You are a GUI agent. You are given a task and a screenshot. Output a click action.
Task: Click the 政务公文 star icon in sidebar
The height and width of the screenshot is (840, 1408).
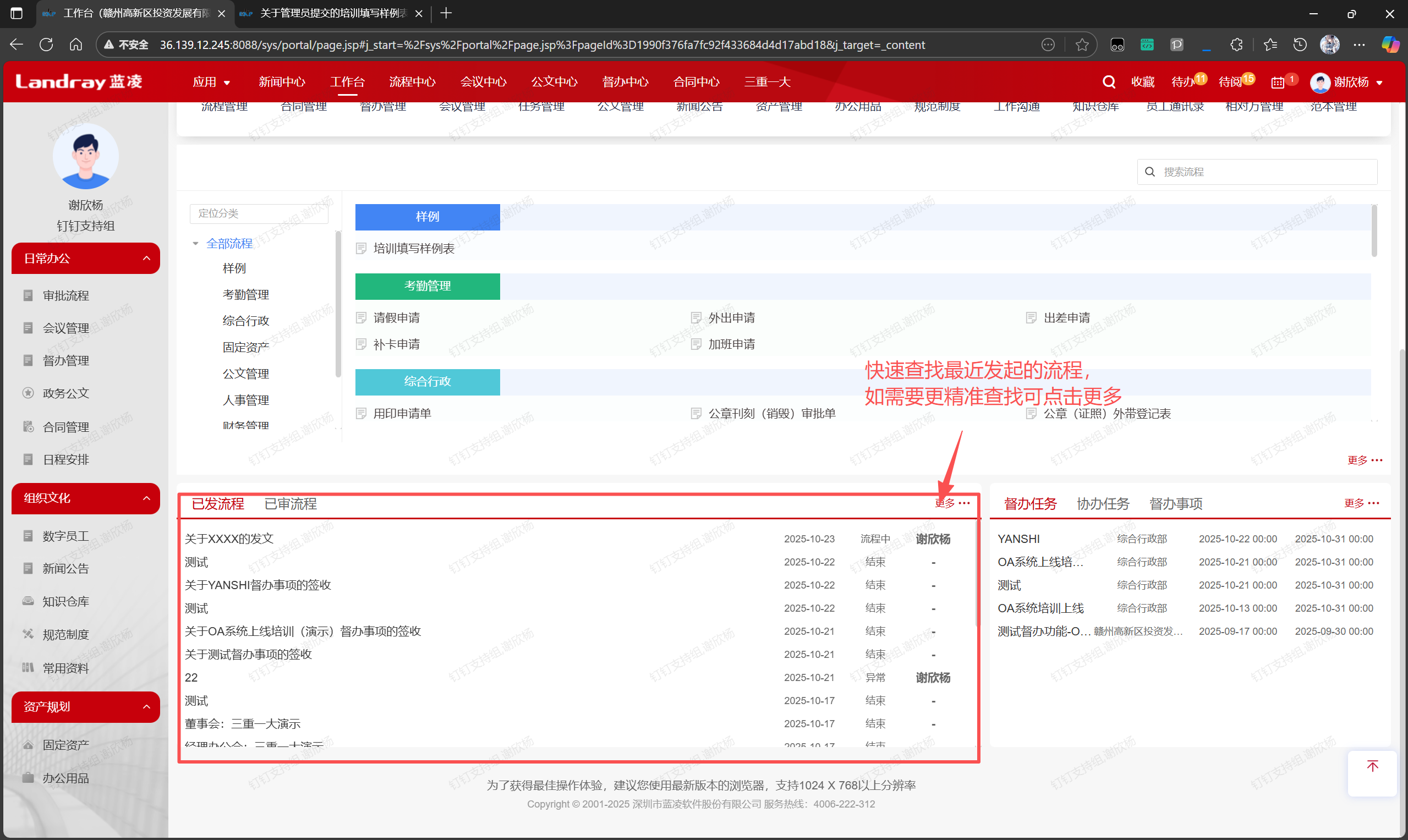pos(28,393)
